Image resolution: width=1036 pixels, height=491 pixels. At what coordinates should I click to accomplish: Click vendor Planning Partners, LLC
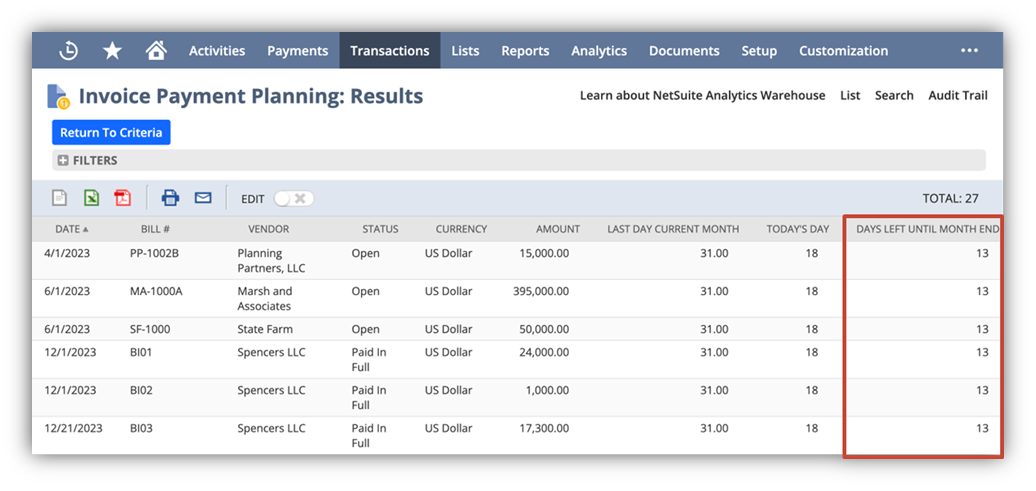271,261
